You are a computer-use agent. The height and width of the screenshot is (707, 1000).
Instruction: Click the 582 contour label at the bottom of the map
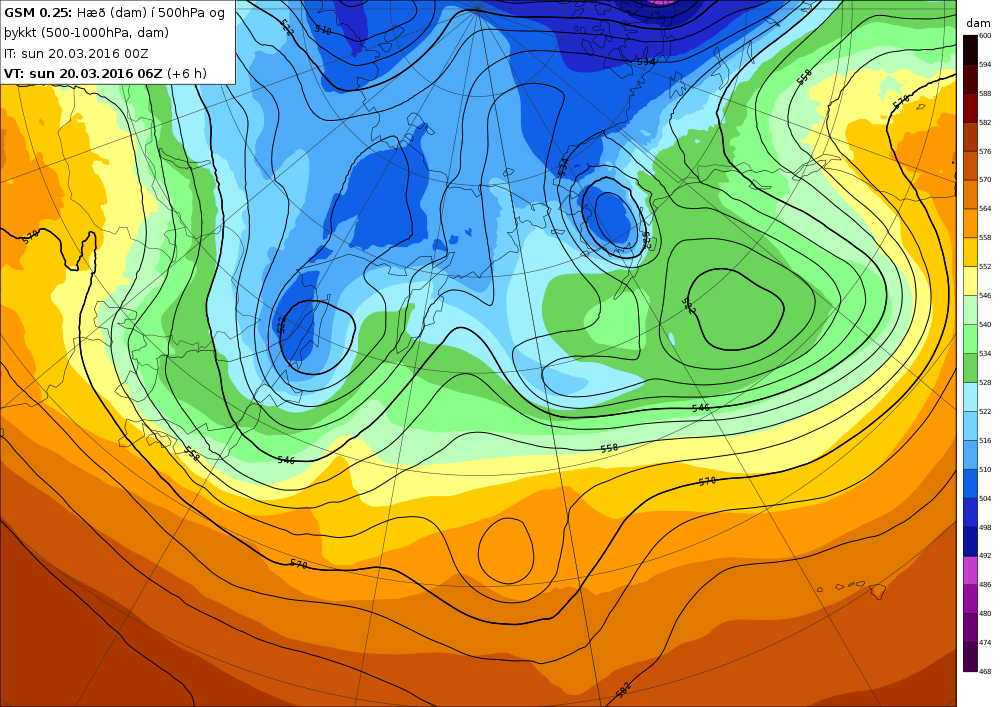[x=624, y=690]
